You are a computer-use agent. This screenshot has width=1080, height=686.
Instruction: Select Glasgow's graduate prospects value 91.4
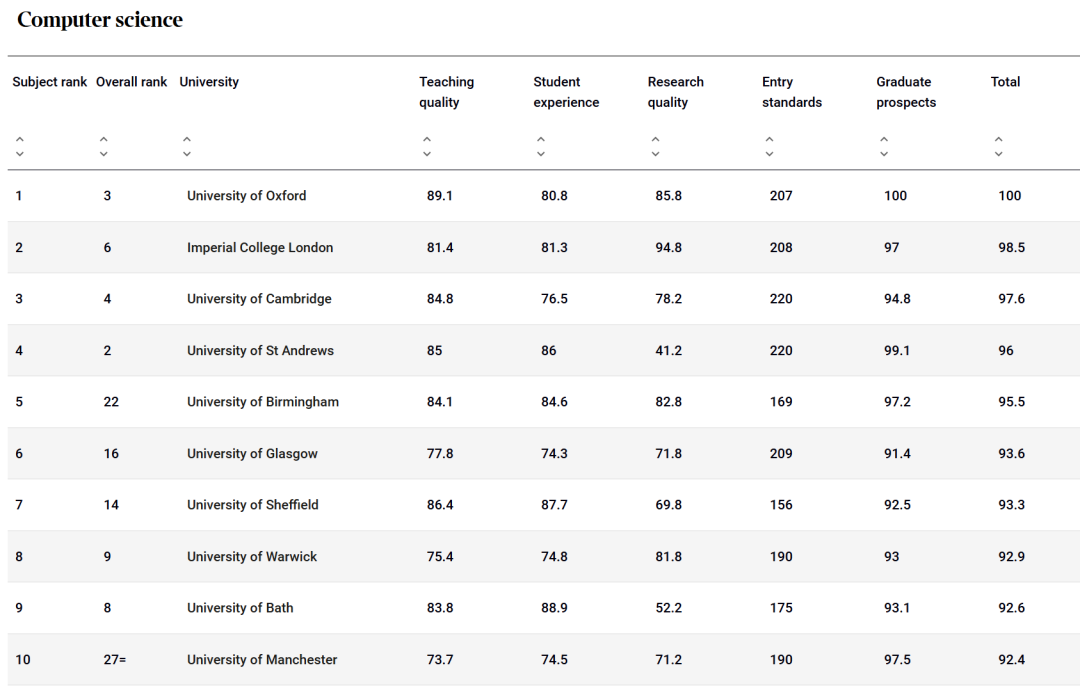(x=897, y=453)
